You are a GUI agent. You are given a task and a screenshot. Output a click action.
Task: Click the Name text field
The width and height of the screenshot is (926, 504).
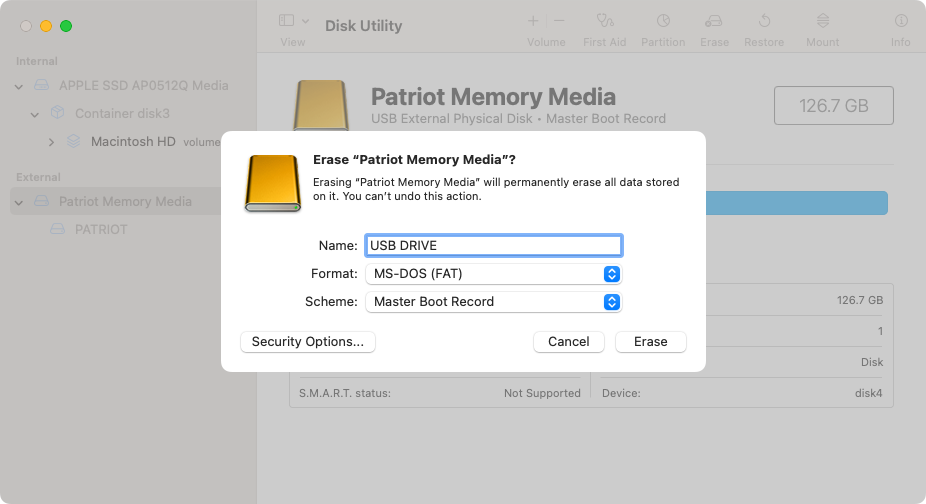494,246
